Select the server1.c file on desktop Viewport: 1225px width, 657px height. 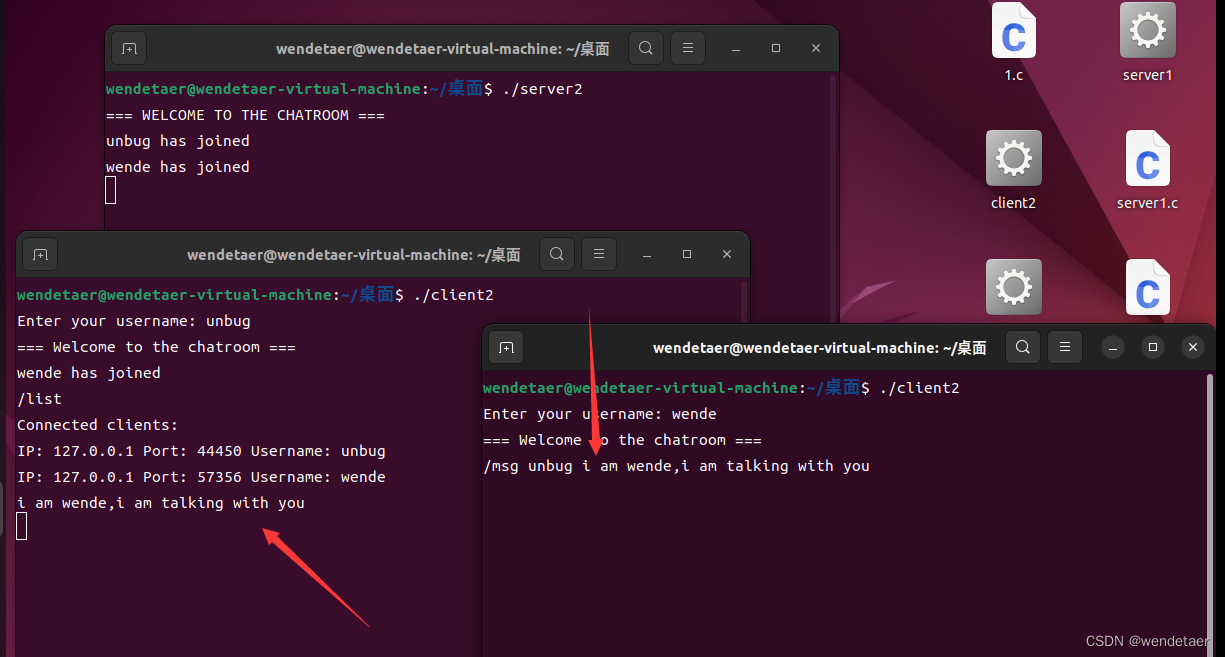1147,170
